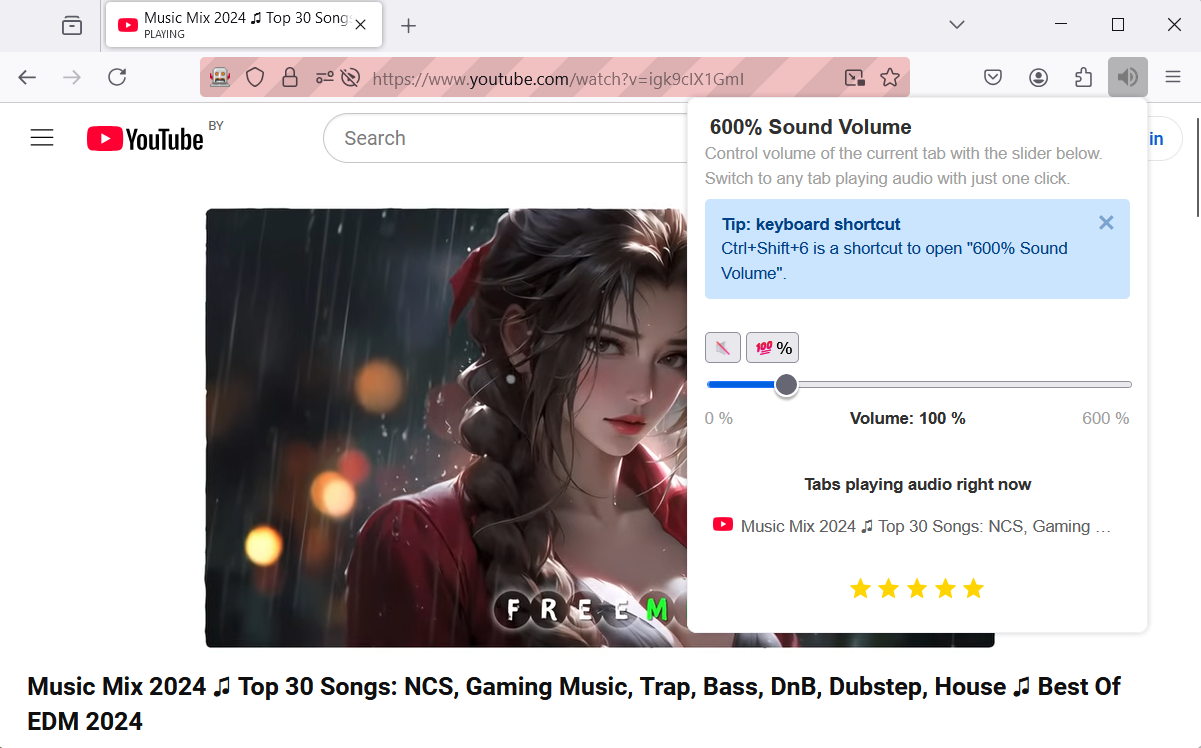Maximize the Firefox window

click(1118, 25)
